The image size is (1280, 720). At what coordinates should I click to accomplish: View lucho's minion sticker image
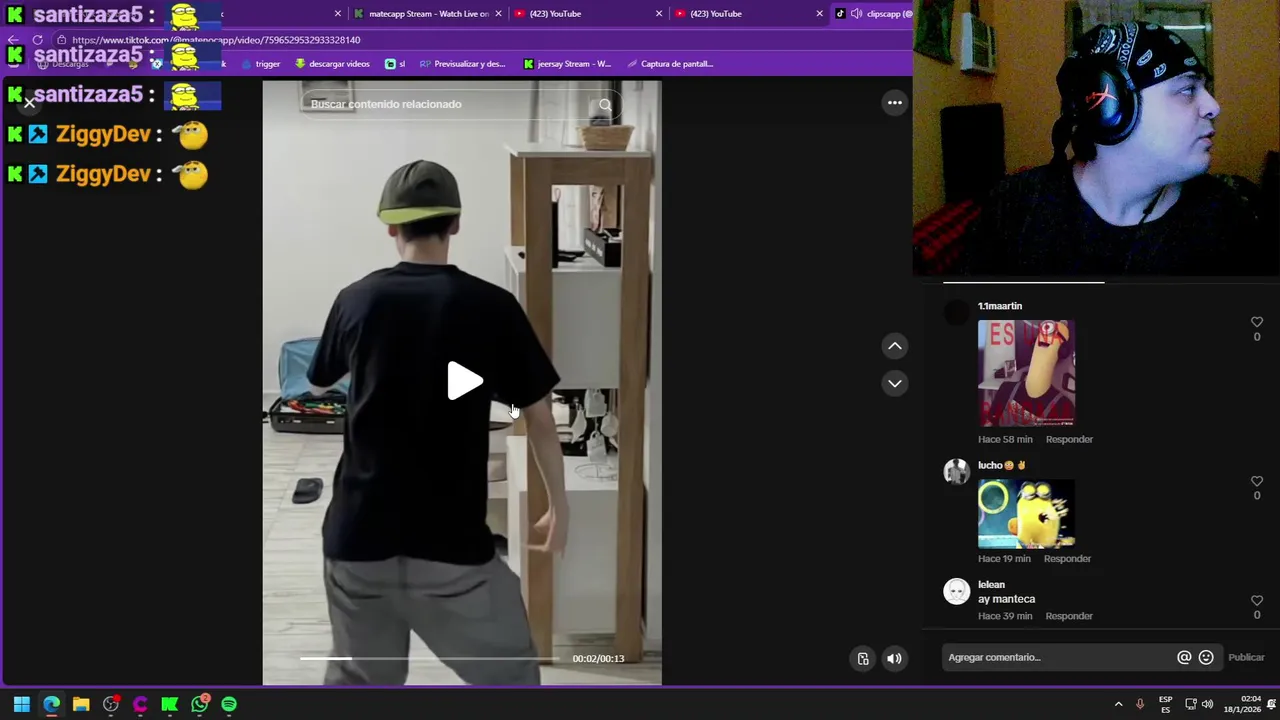(x=1026, y=514)
